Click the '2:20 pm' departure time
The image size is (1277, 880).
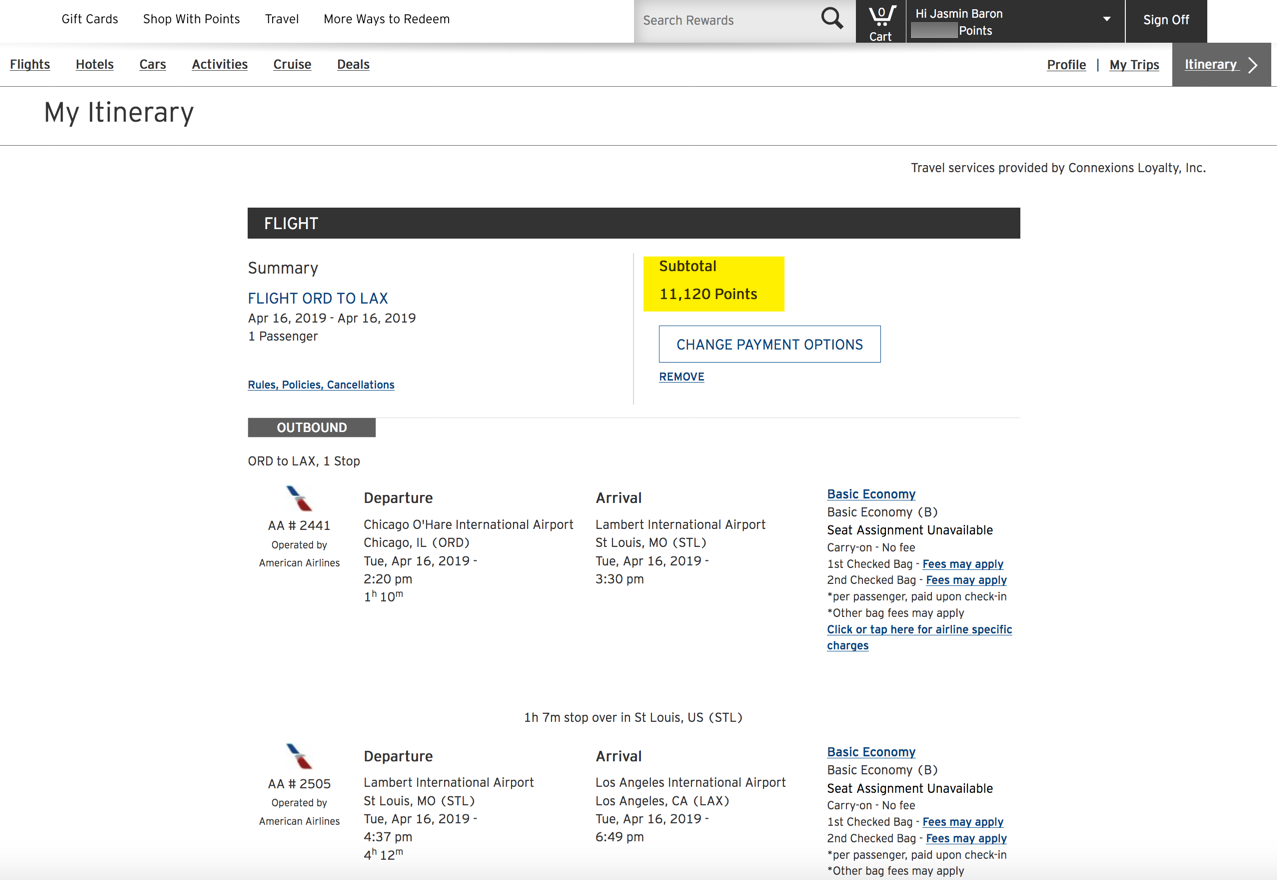pyautogui.click(x=388, y=578)
